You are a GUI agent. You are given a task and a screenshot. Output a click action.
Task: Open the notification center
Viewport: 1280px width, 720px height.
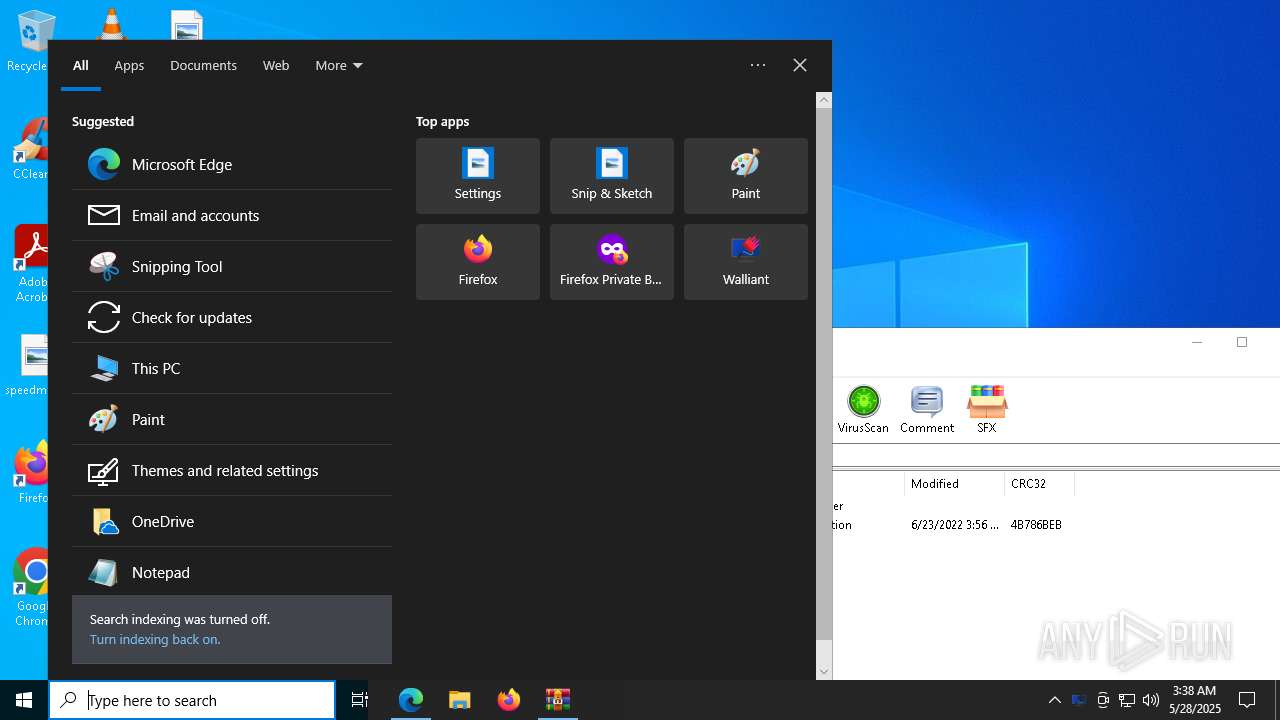1247,700
